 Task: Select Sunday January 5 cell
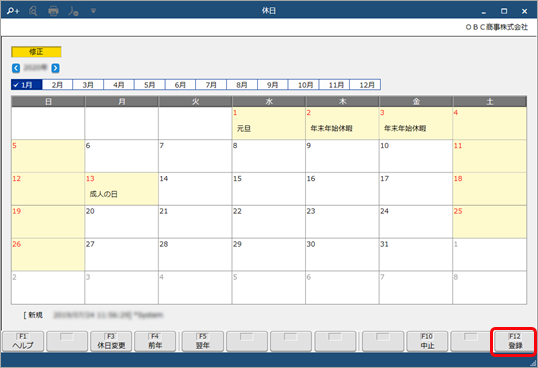(48, 156)
